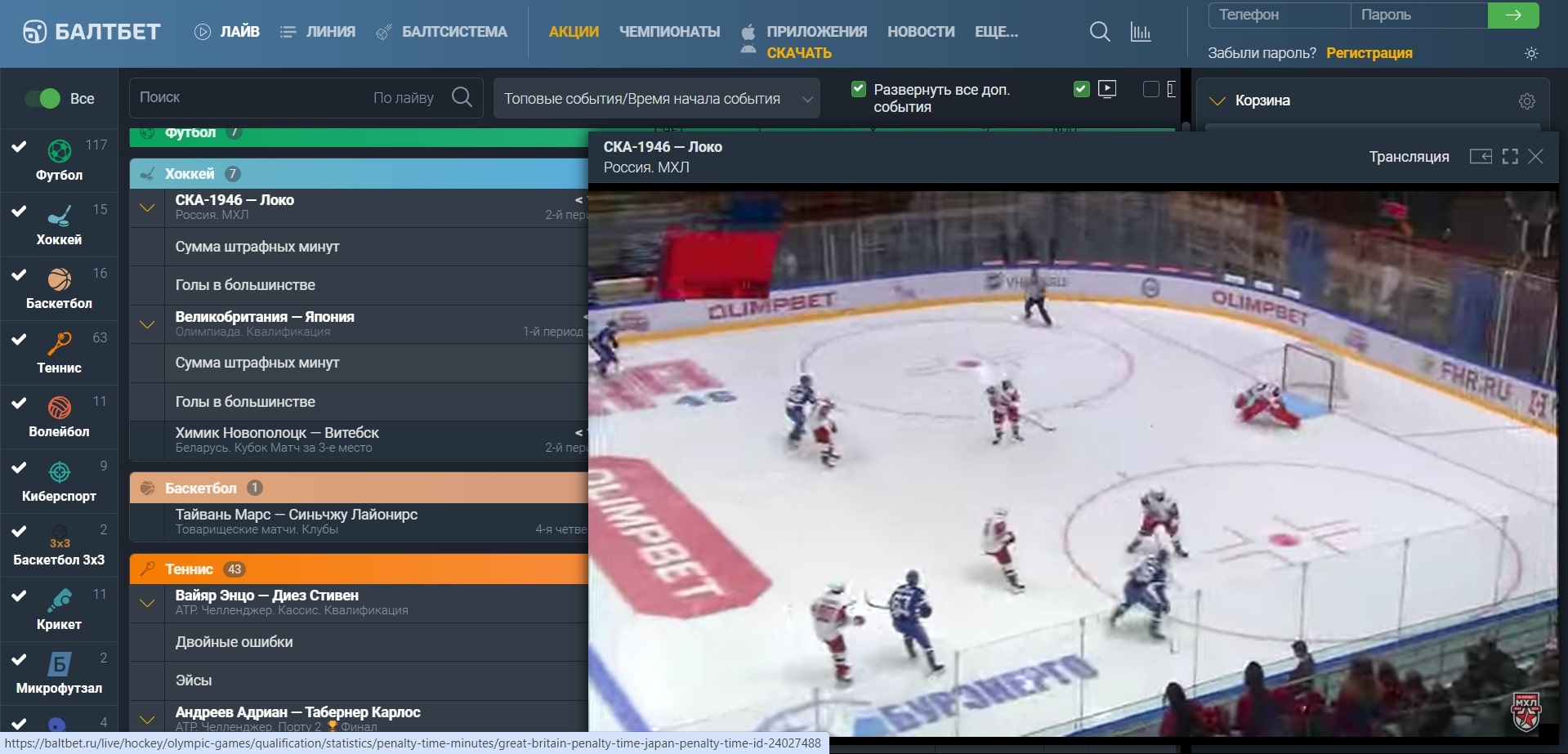Viewport: 1568px width, 754px height.
Task: Tick the empty checkbox beside the layout icon
Action: (1150, 89)
